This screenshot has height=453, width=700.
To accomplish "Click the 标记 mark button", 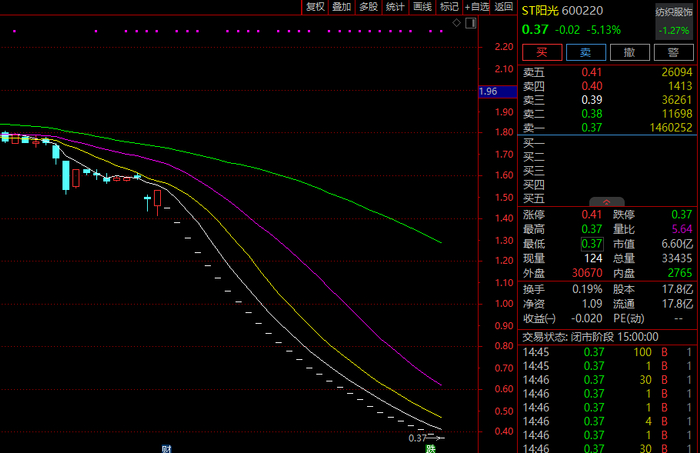I will [449, 7].
